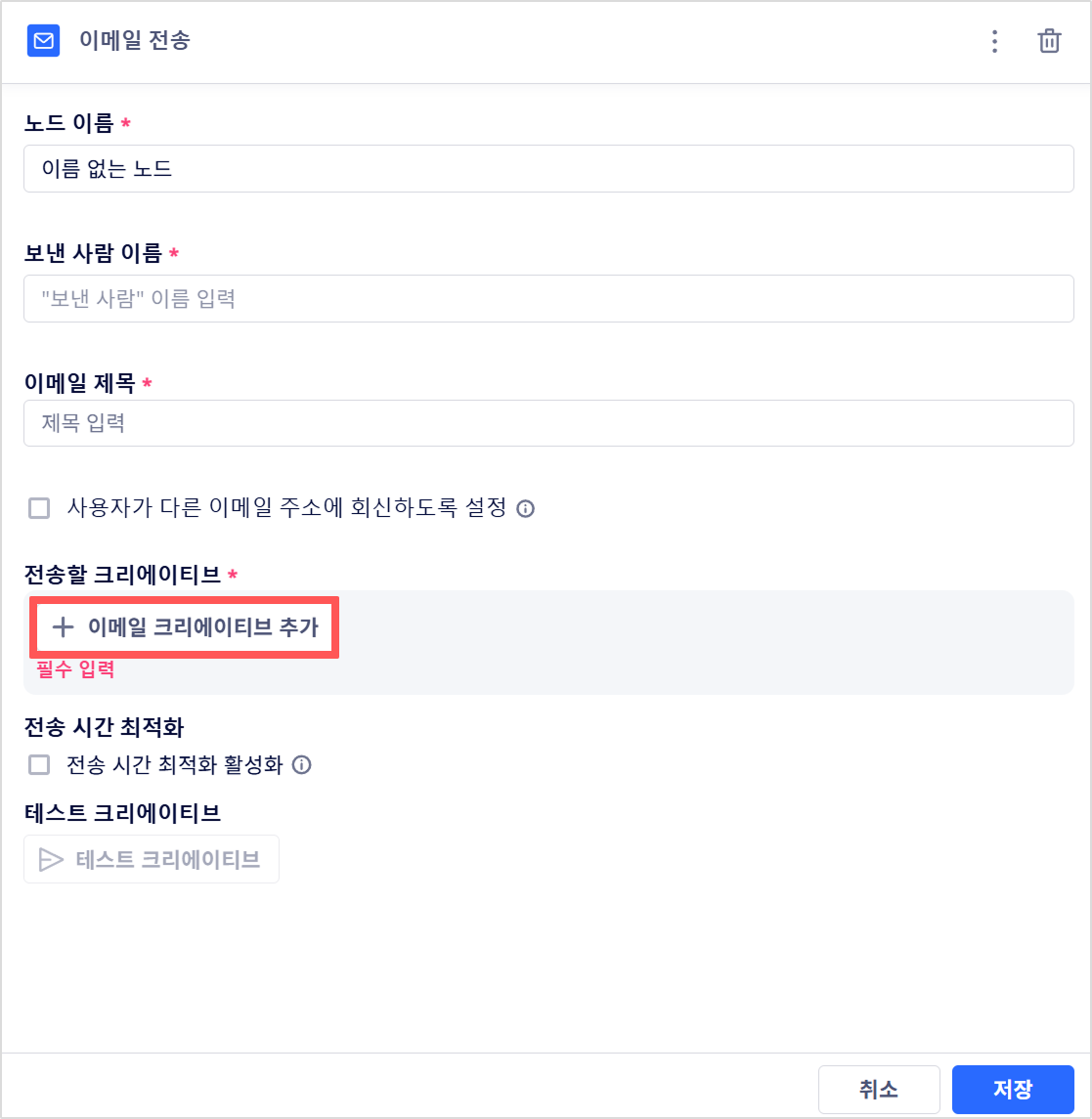Click the paper plane test creative icon

click(51, 859)
